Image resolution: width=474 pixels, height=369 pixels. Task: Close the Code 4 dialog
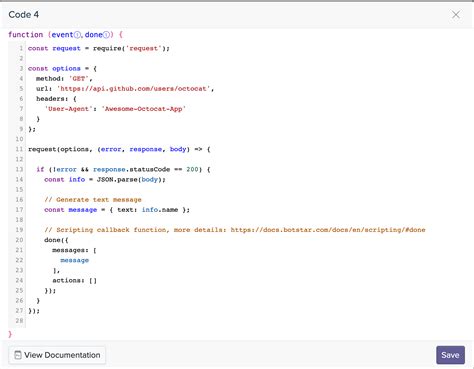(456, 15)
